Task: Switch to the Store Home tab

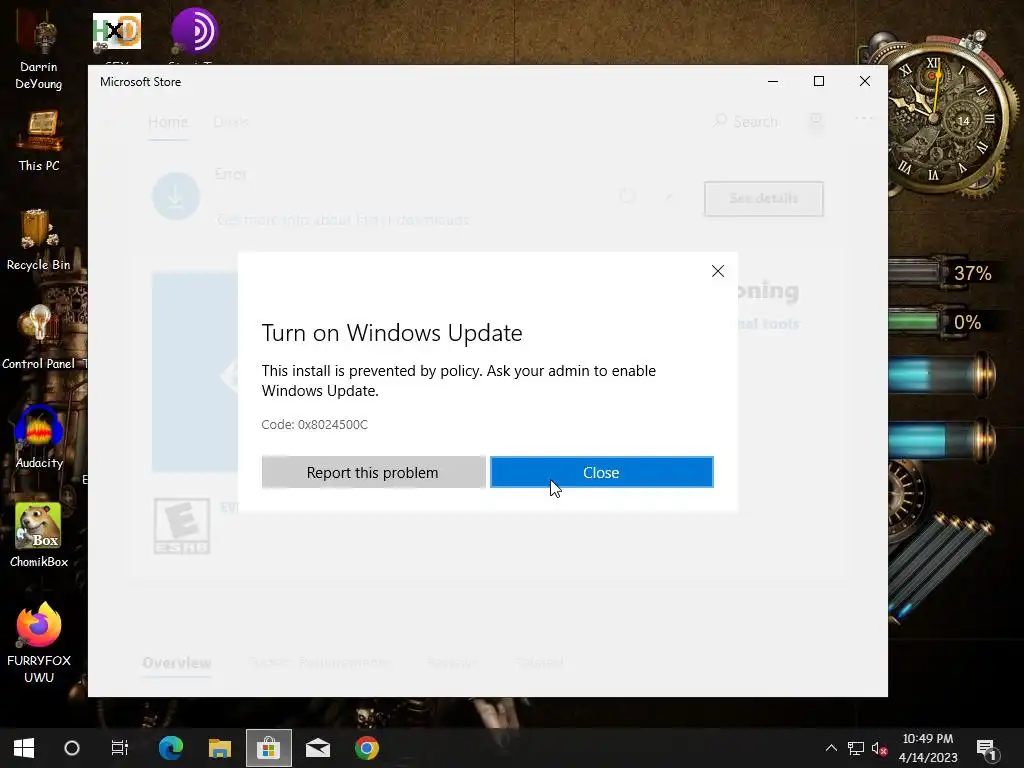Action: pyautogui.click(x=168, y=122)
